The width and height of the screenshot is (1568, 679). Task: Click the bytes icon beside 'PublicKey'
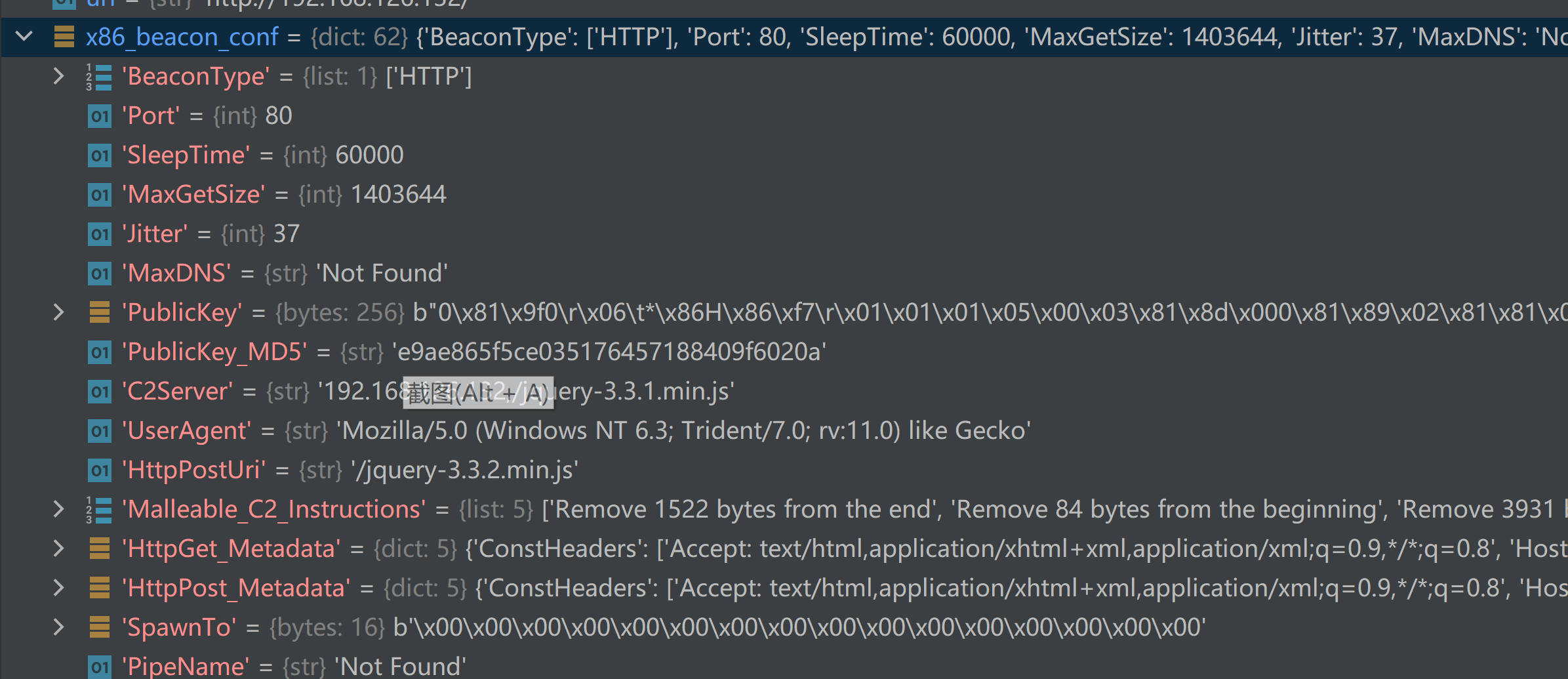(100, 312)
